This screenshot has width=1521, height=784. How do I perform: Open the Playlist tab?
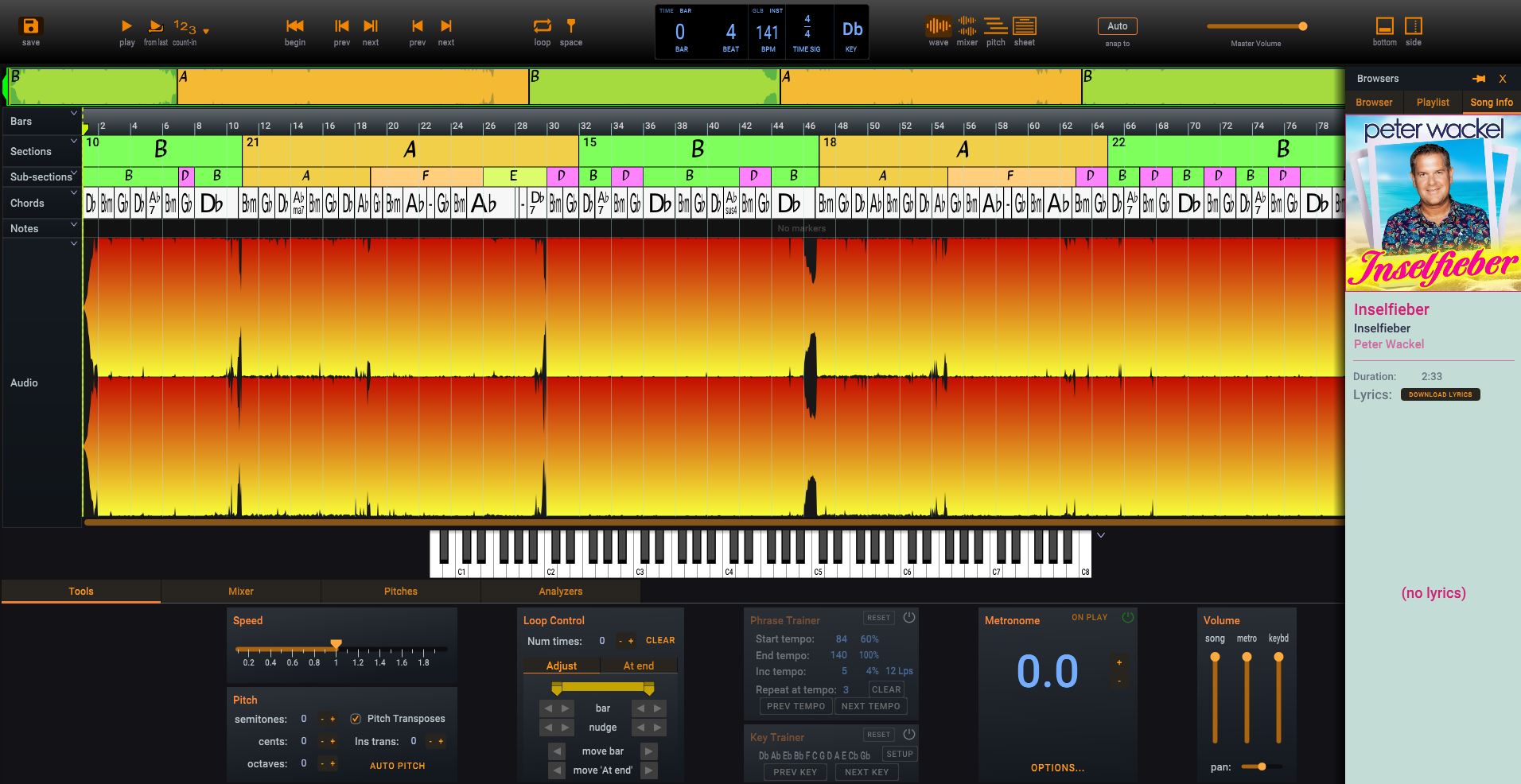pos(1432,103)
